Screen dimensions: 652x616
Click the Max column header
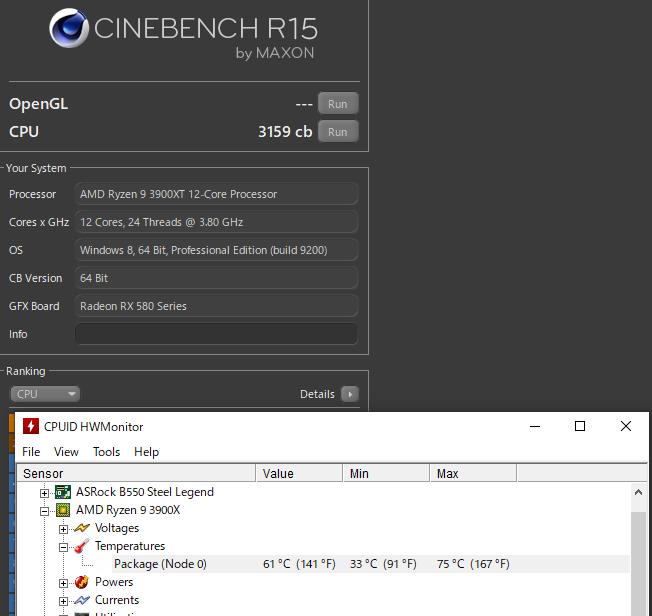click(x=473, y=473)
